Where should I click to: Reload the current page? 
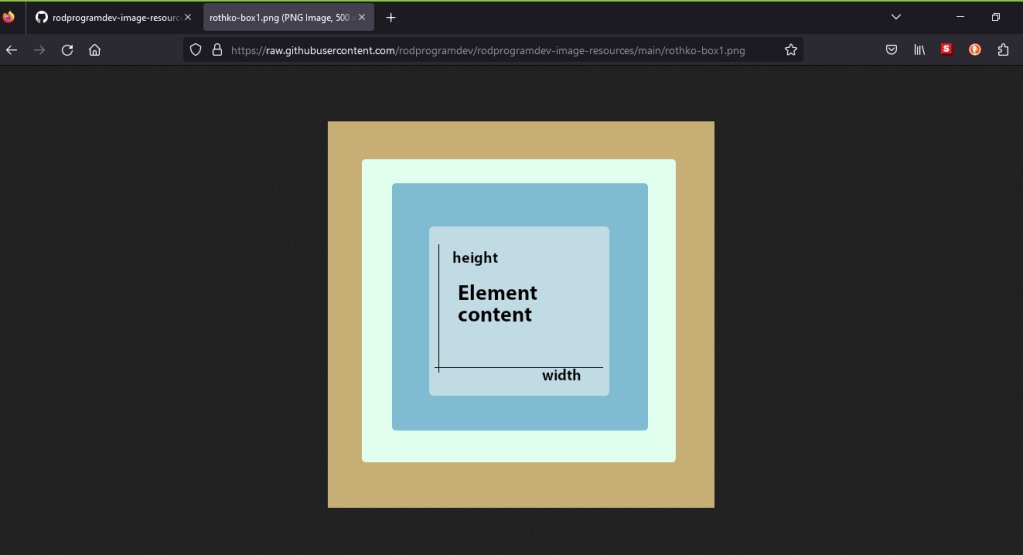pyautogui.click(x=67, y=50)
